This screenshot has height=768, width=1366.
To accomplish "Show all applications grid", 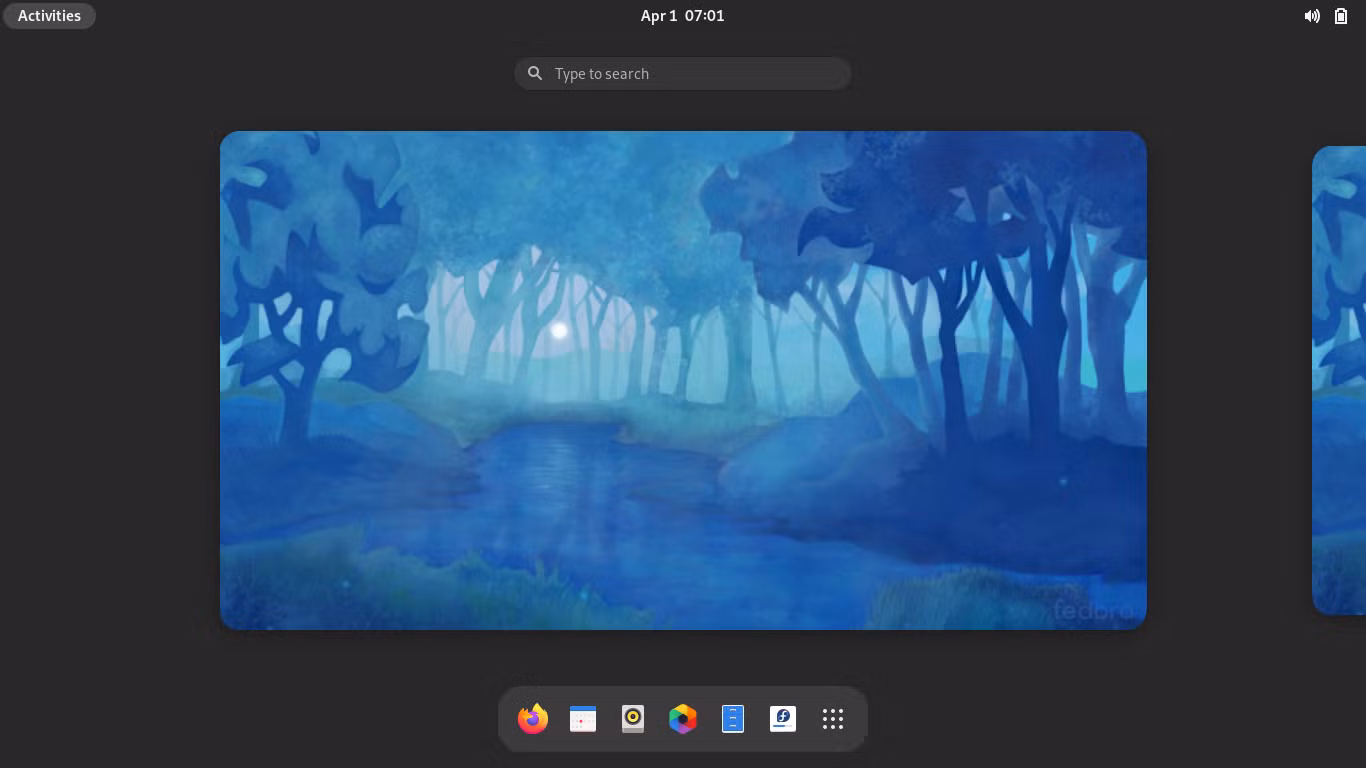I will 833,719.
